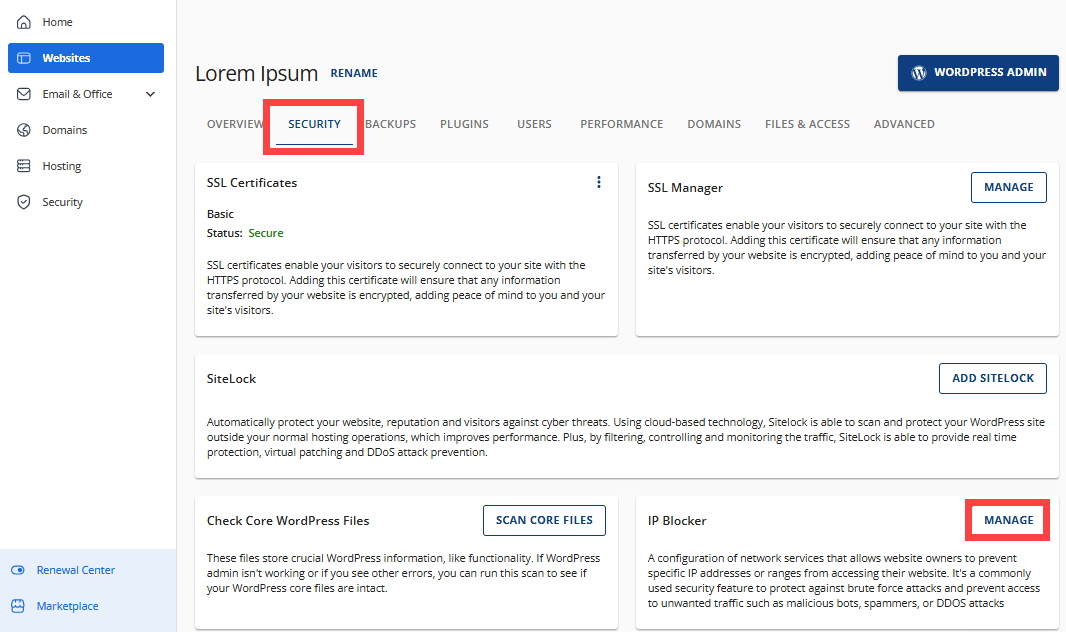Click the Websites icon in sidebar
Image resolution: width=1066 pixels, height=632 pixels.
coord(24,58)
